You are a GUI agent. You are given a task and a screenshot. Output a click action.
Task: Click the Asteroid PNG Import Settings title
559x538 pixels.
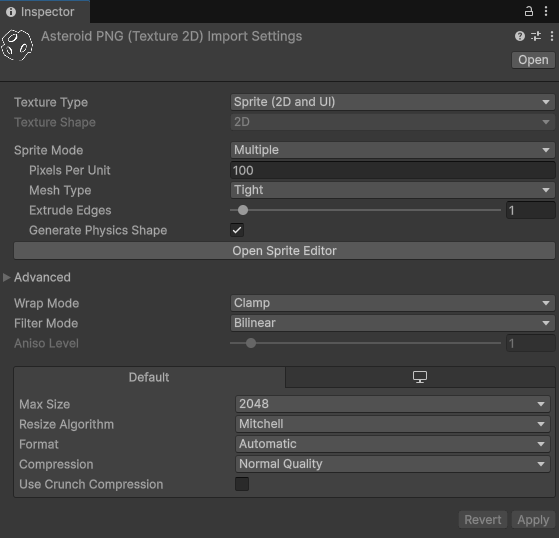pyautogui.click(x=171, y=36)
